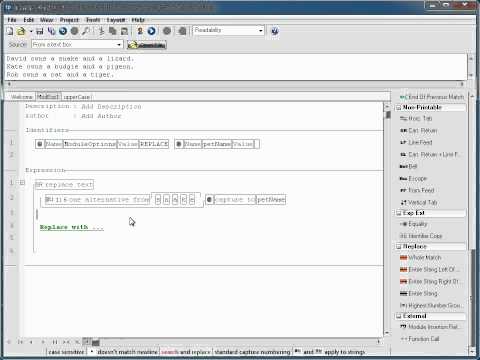The height and width of the screenshot is (360, 480).
Task: Collapse the expression tree toggle at line 1
Action: [x=22, y=182]
